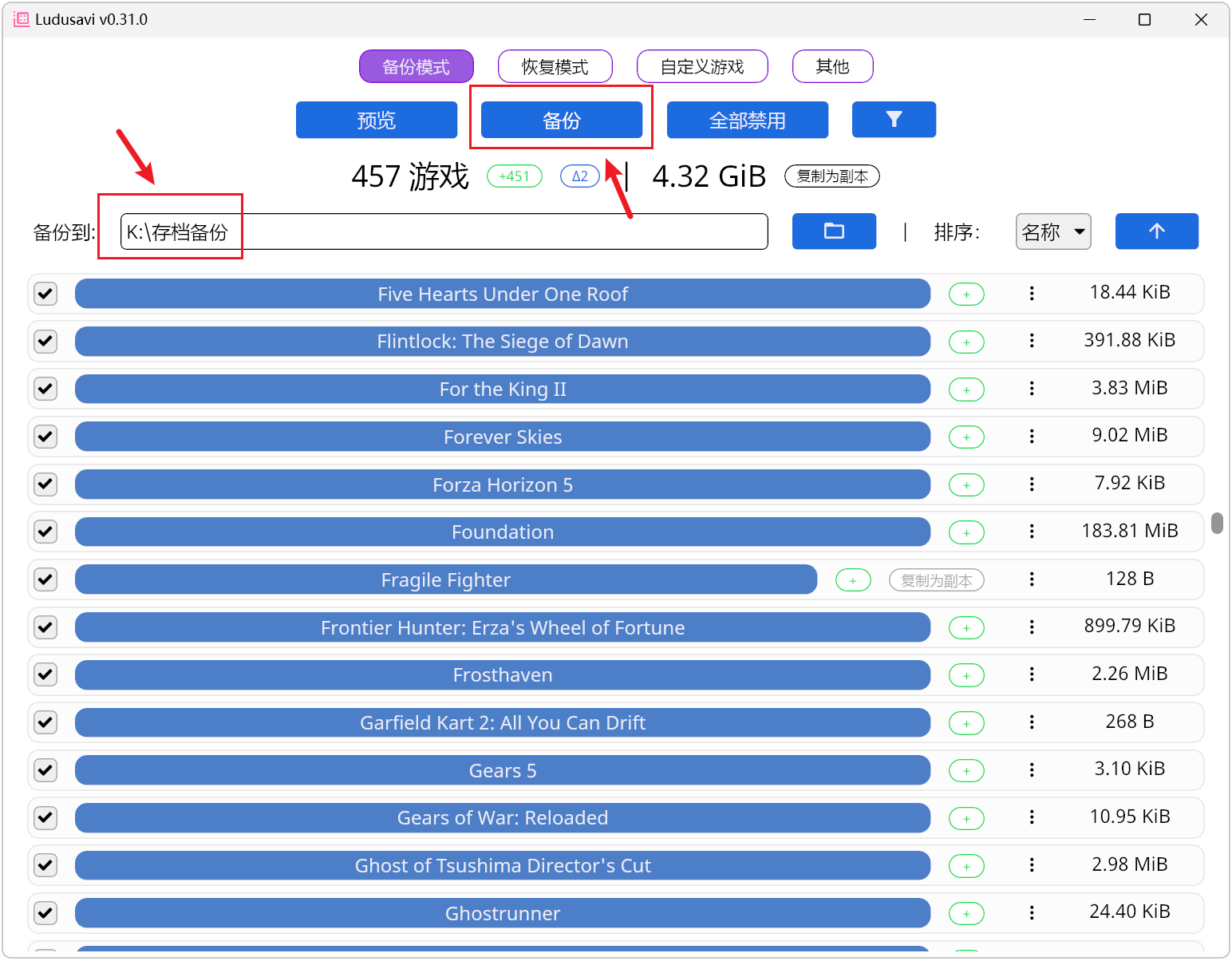Open the three-dot menu for Garfield Kart 2
This screenshot has height=961, width=1232.
pyautogui.click(x=1032, y=722)
